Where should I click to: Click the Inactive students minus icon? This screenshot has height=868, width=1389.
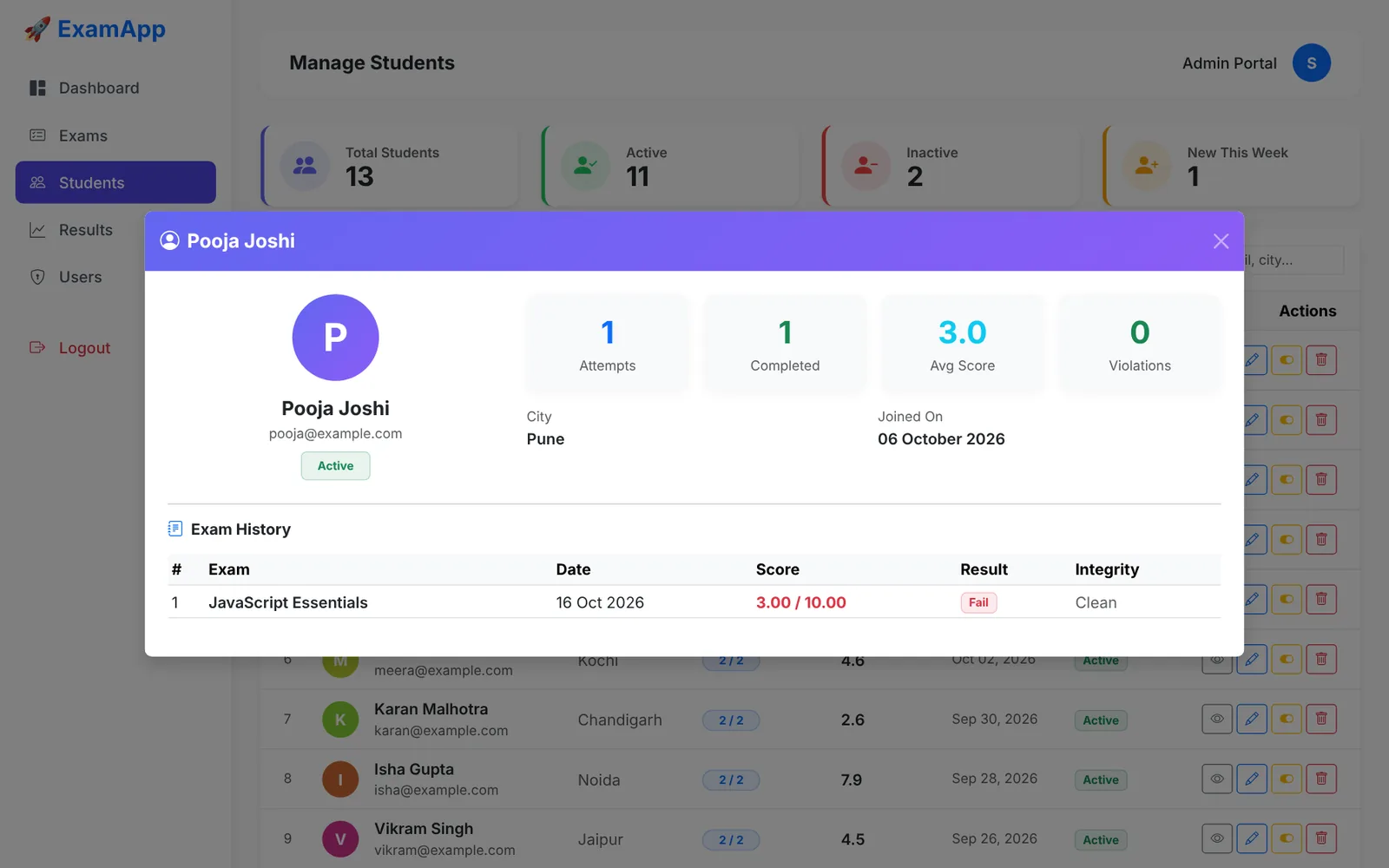866,166
